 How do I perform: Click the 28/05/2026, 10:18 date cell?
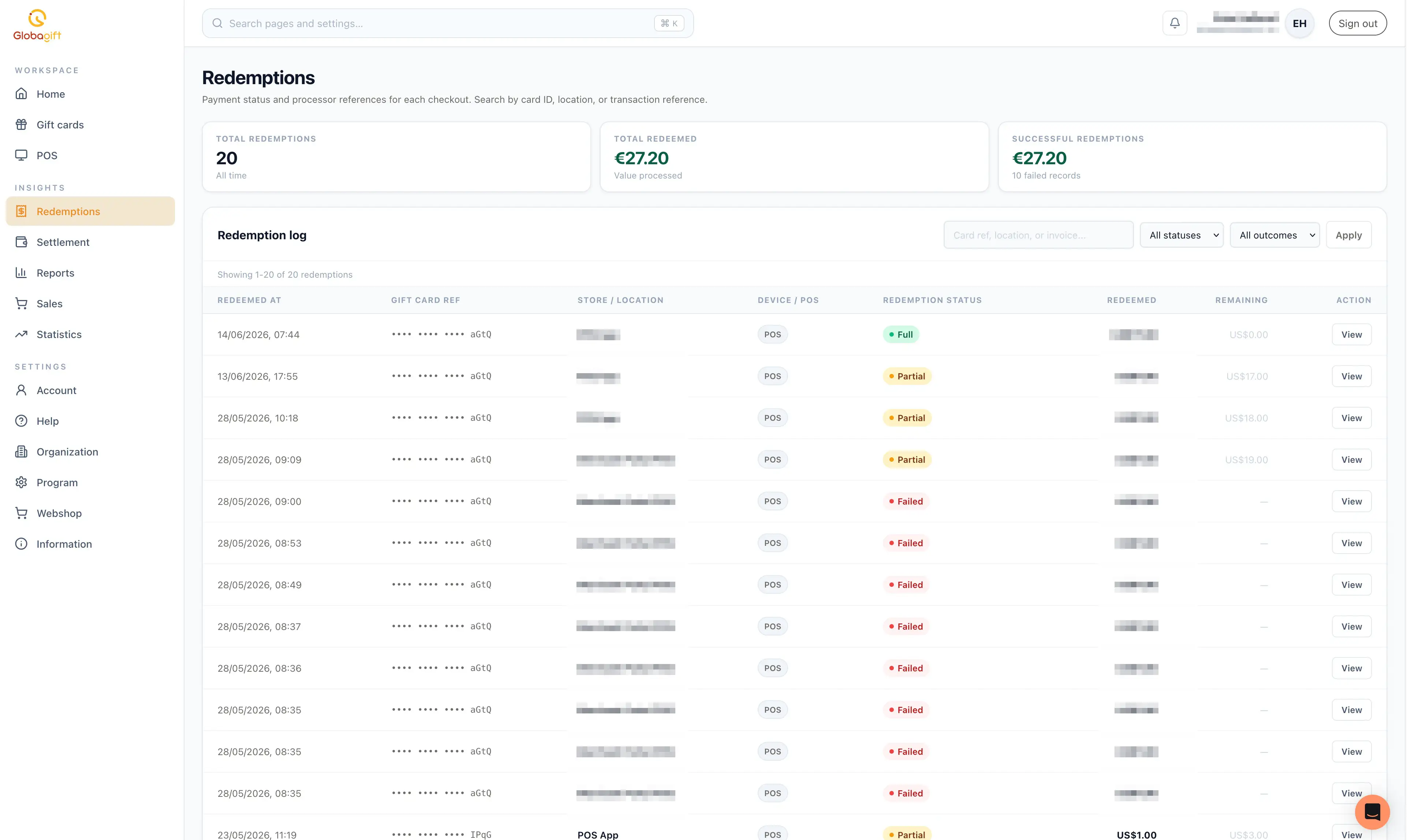pyautogui.click(x=258, y=418)
